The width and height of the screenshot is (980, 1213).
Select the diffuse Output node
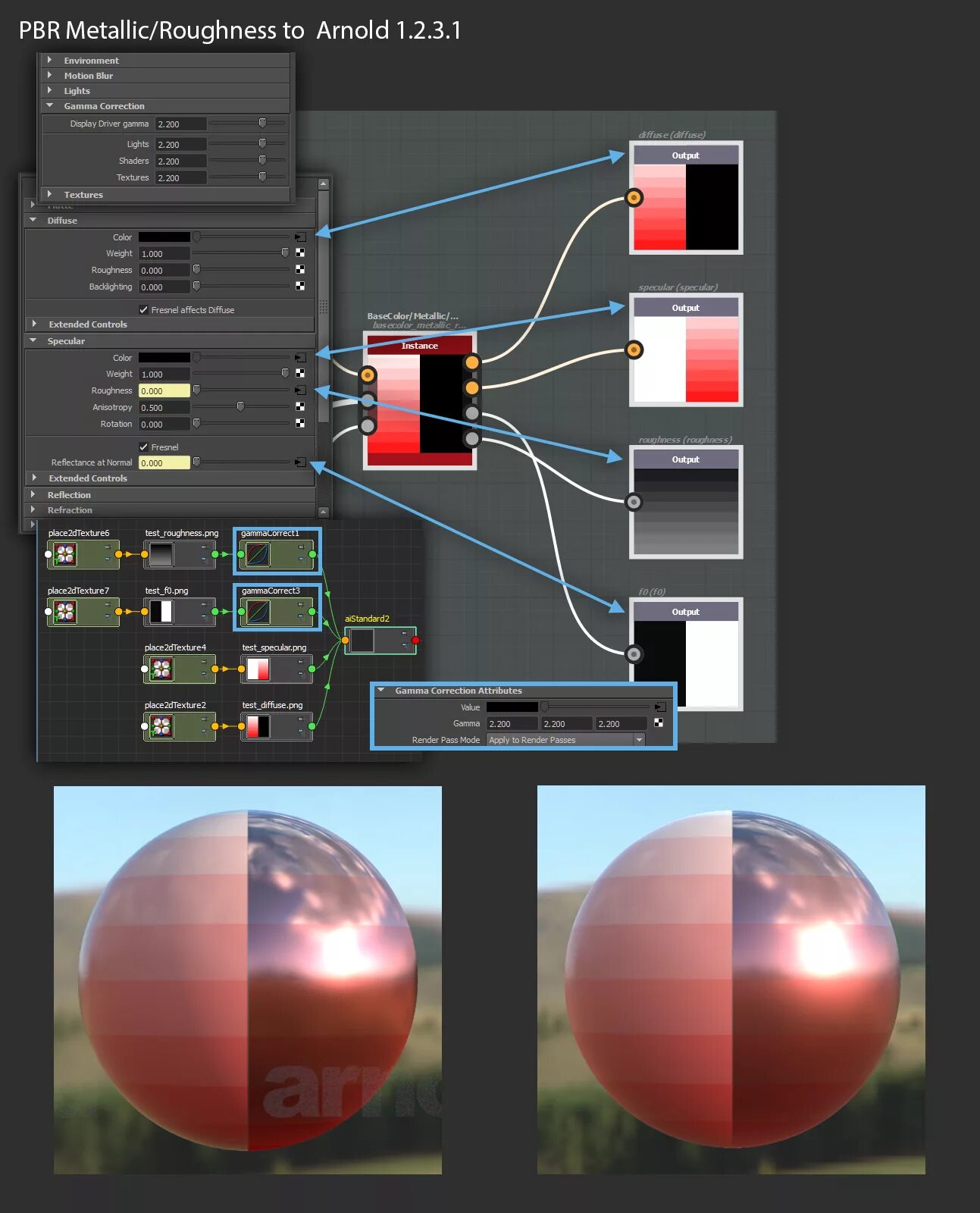[x=686, y=197]
